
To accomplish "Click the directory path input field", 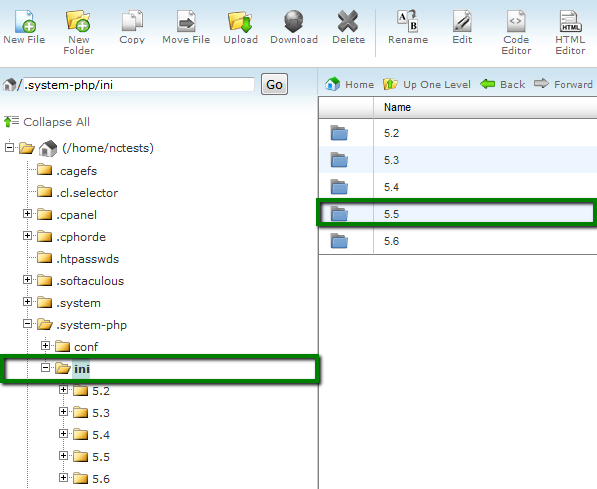I will pyautogui.click(x=139, y=85).
